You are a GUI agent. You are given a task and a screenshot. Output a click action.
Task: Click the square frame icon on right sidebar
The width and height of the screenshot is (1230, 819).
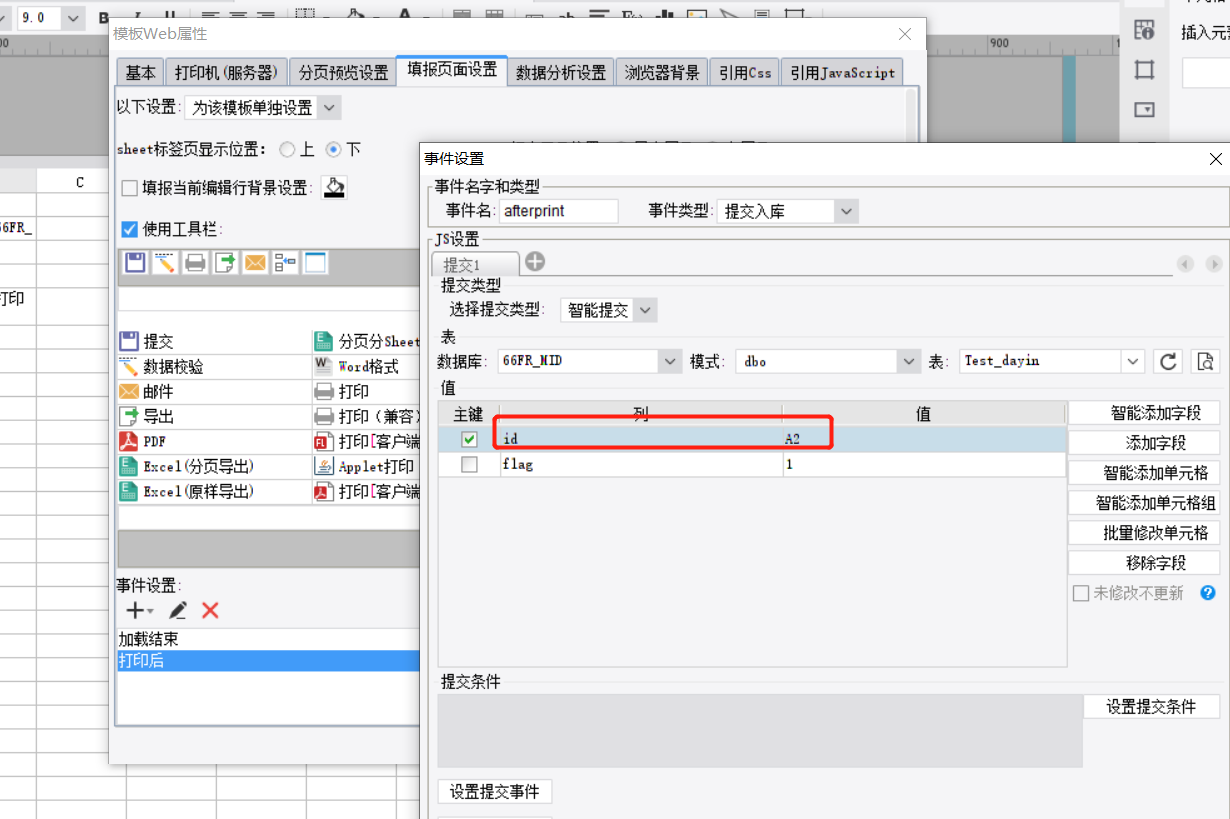pyautogui.click(x=1145, y=69)
